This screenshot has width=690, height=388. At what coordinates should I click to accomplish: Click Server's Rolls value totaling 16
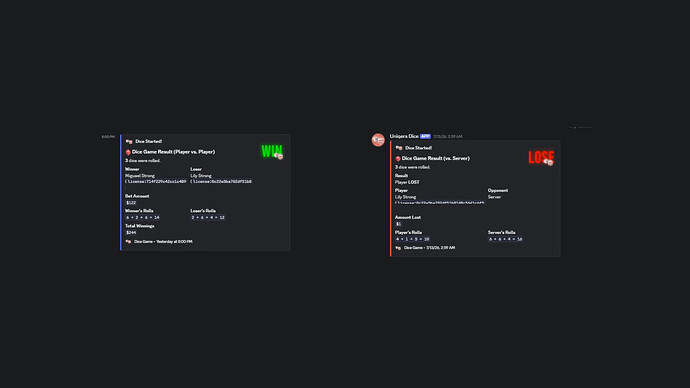(506, 239)
